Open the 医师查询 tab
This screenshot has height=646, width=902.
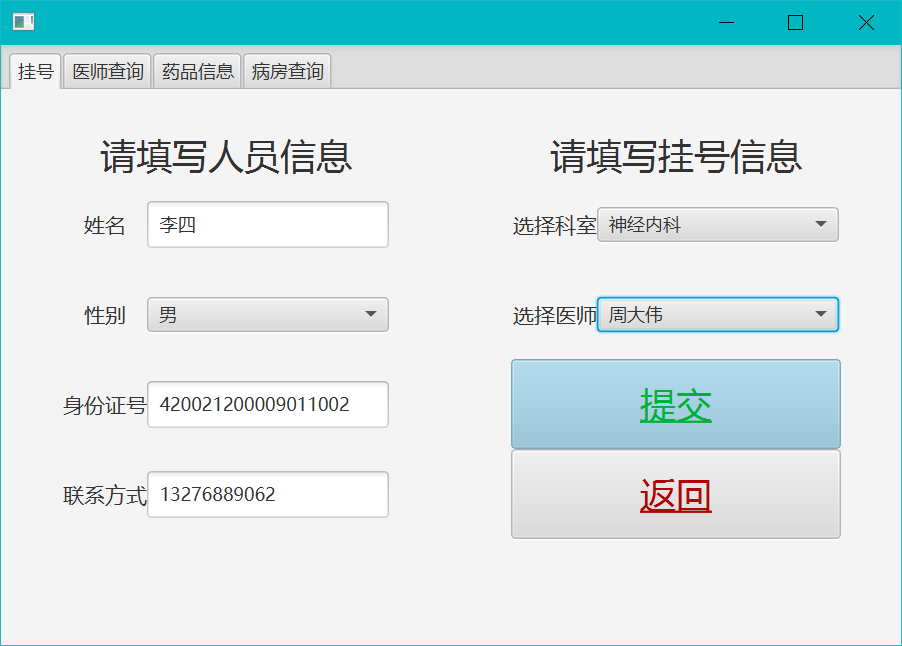pyautogui.click(x=108, y=71)
